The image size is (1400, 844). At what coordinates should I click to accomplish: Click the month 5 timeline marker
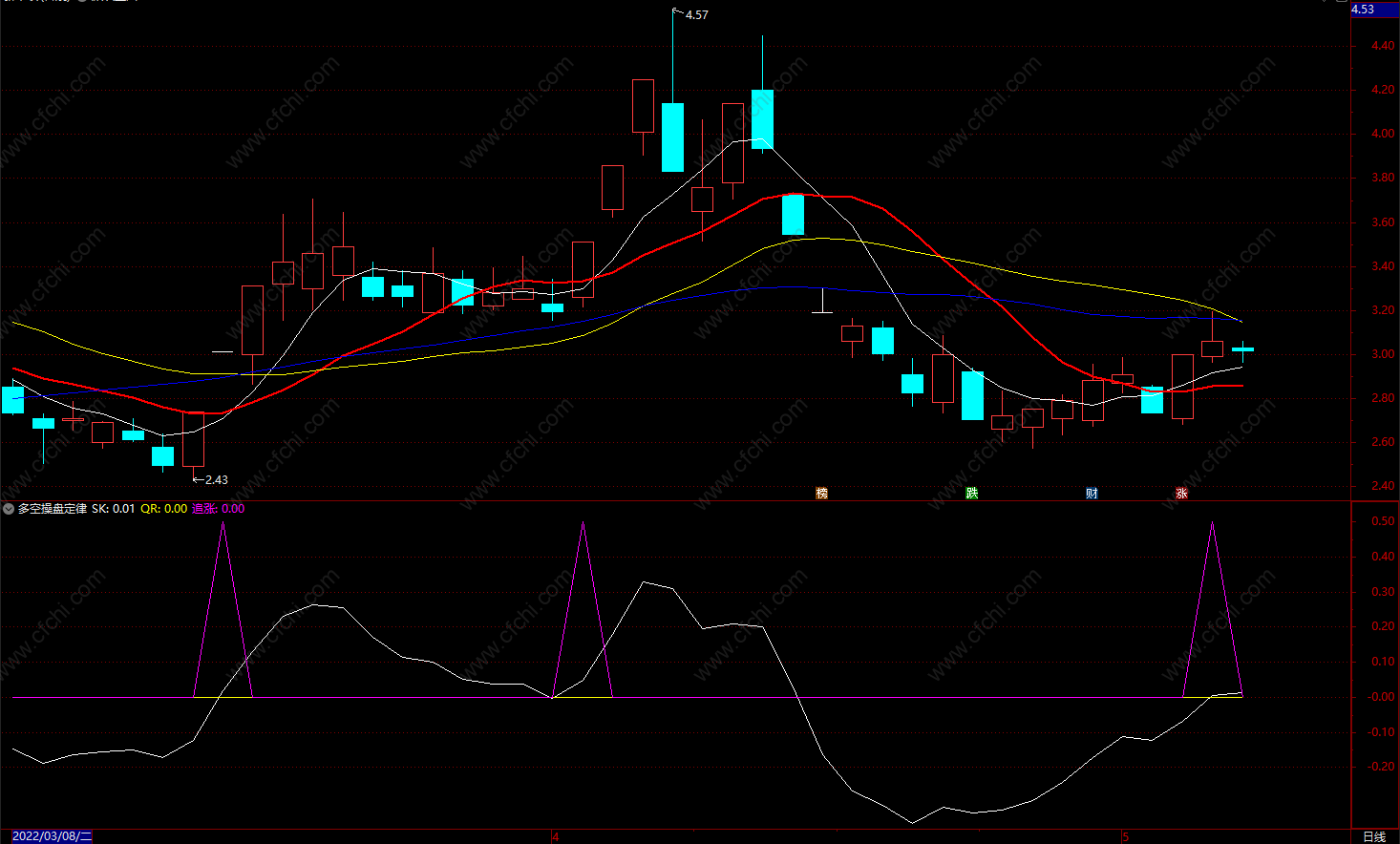(x=1125, y=837)
